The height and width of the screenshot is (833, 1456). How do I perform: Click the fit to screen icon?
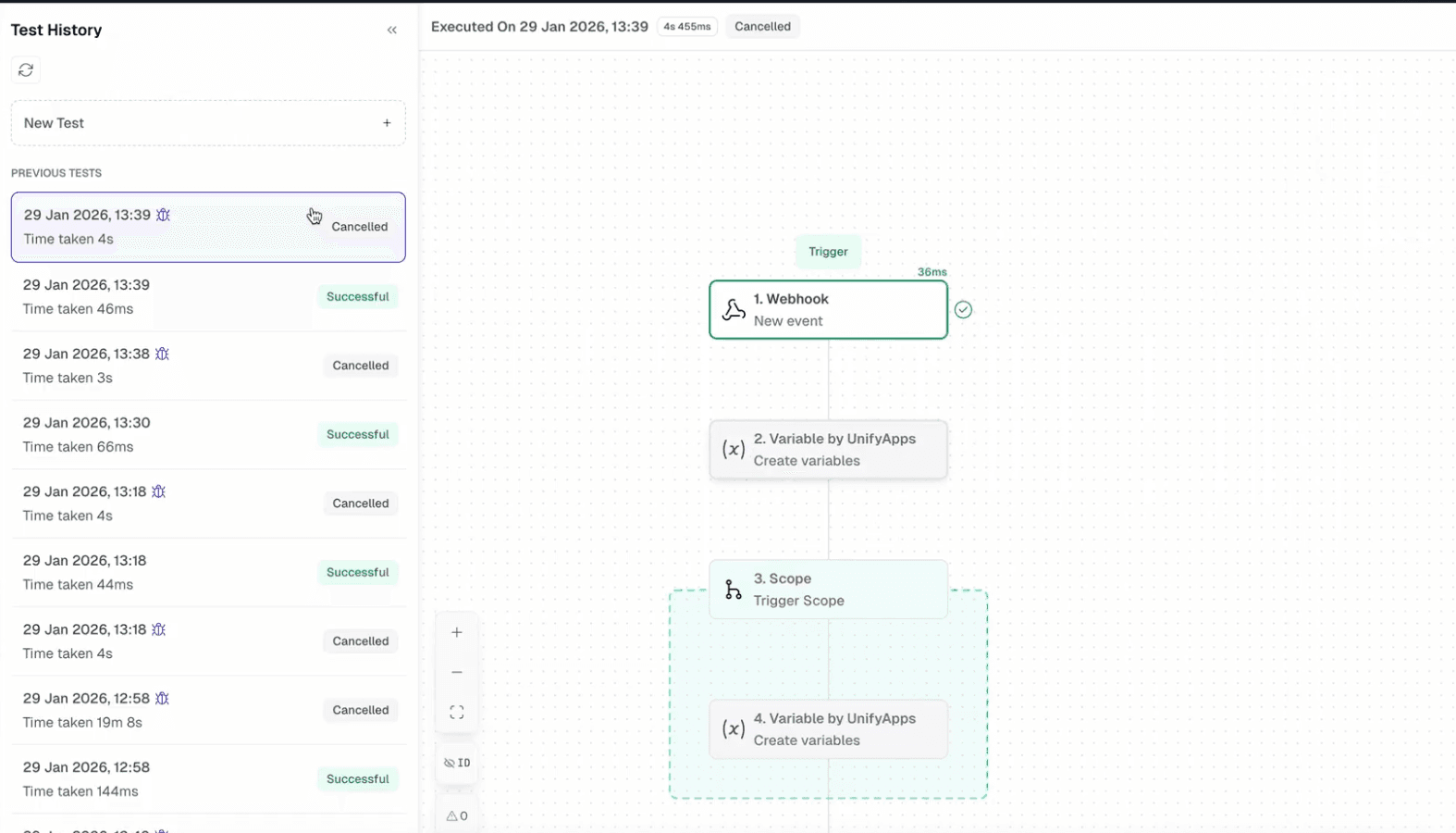coord(457,712)
